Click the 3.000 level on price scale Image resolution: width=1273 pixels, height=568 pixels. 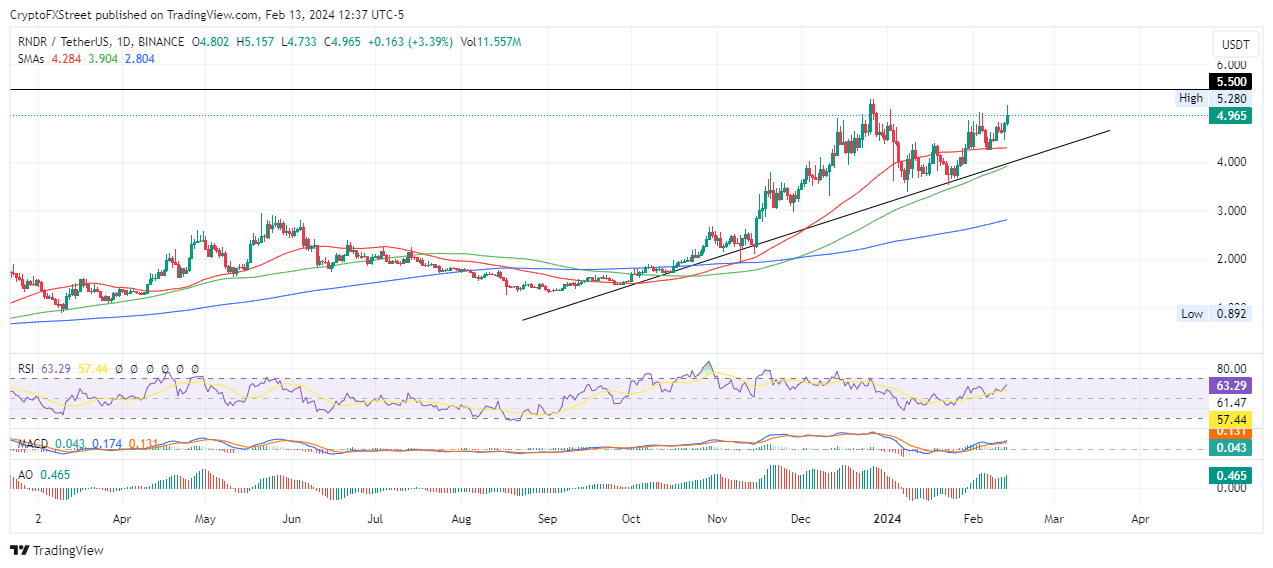tap(1229, 211)
